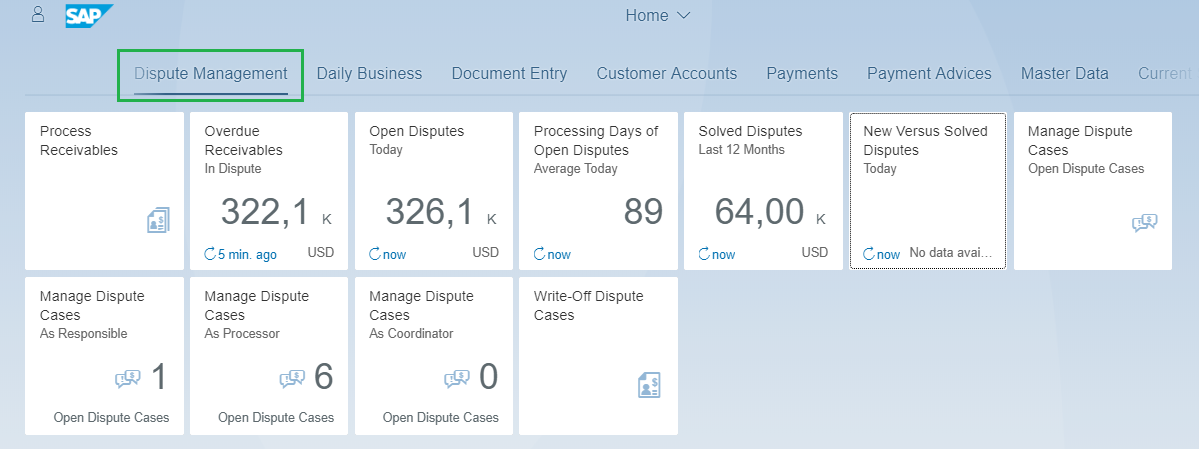Image resolution: width=1199 pixels, height=449 pixels.
Task: Open Manage Dispute Cases As Processor title
Action: 257,305
